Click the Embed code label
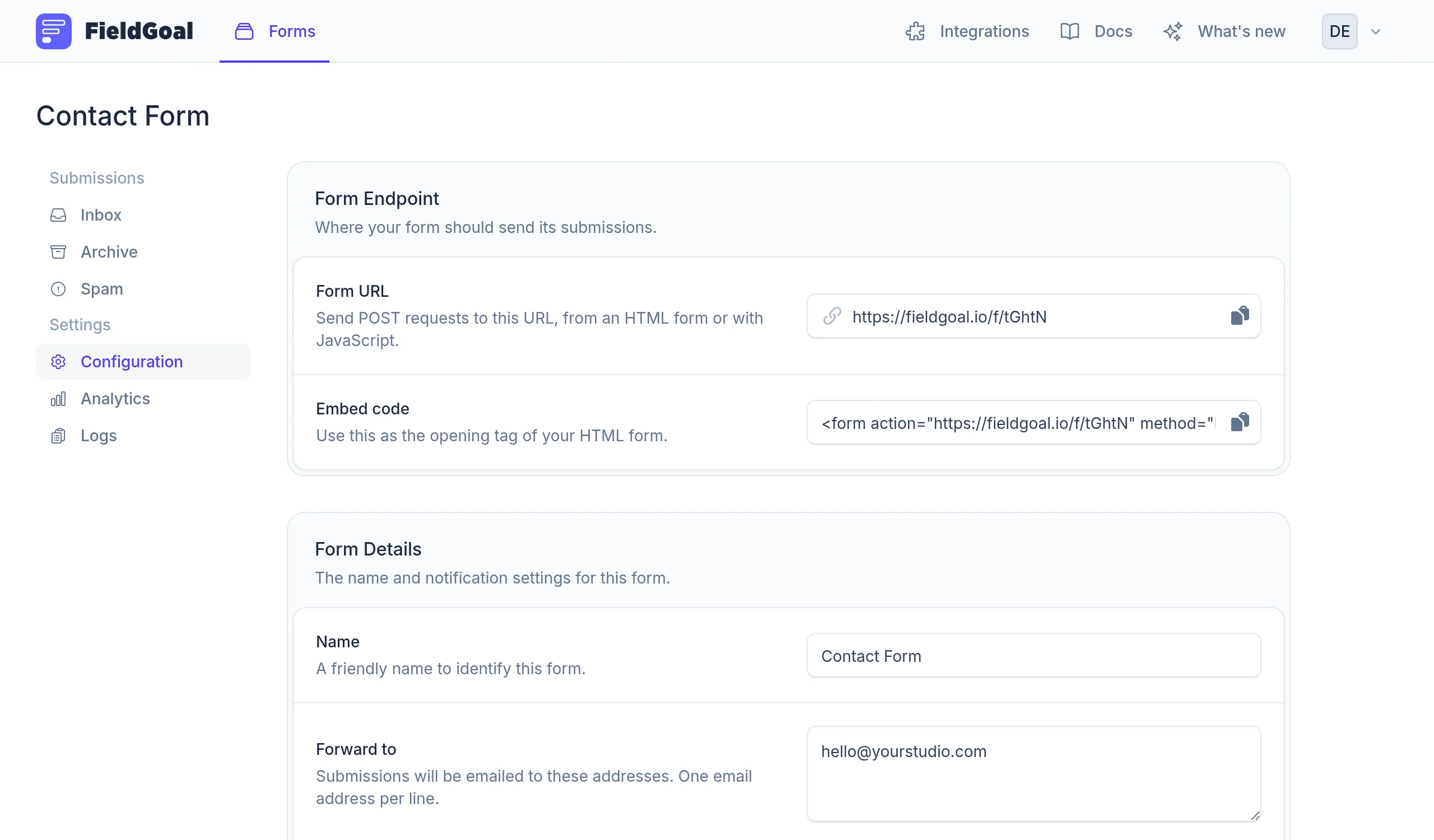The image size is (1434, 840). 362,409
